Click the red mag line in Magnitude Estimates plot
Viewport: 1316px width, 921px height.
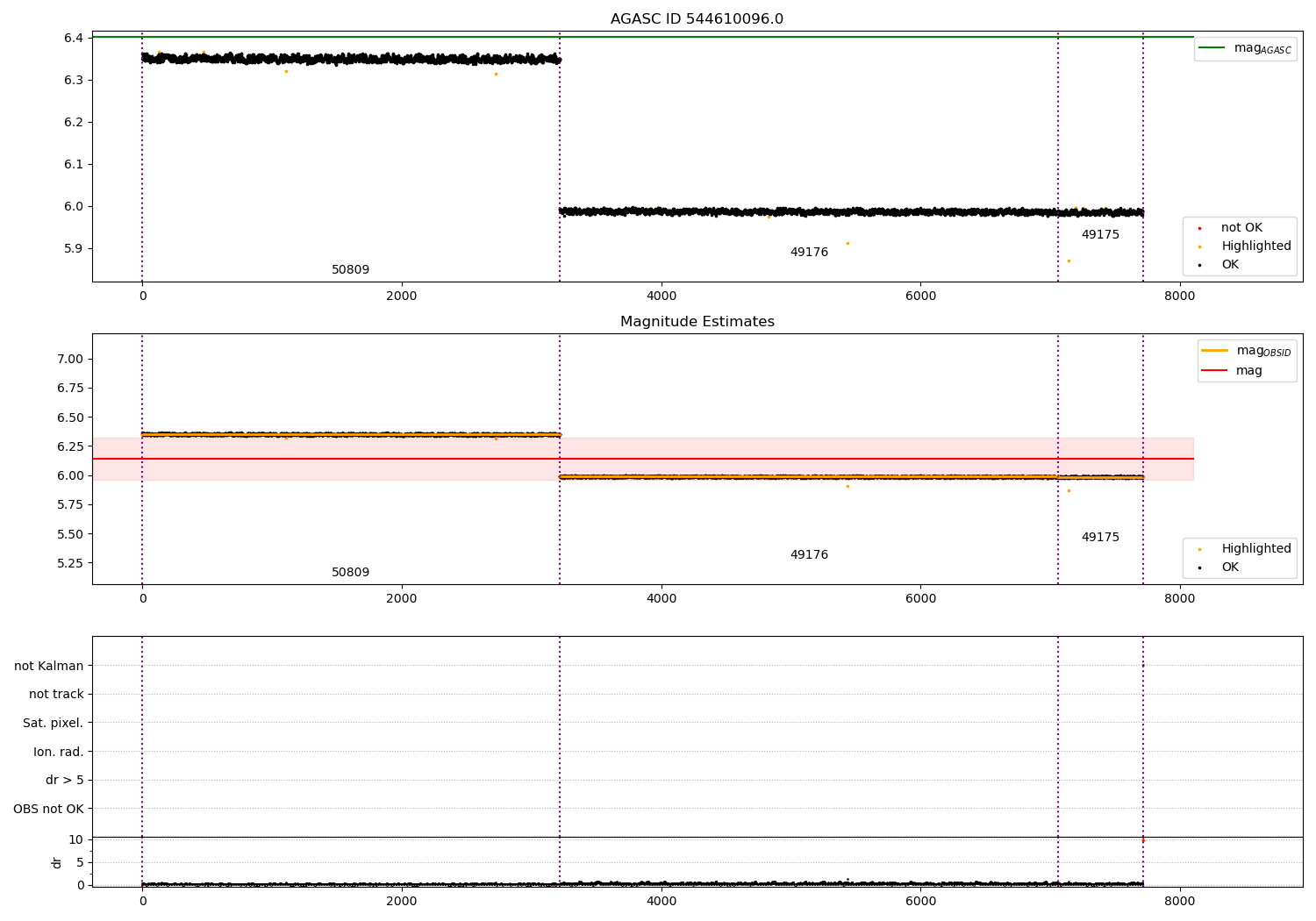click(x=642, y=459)
